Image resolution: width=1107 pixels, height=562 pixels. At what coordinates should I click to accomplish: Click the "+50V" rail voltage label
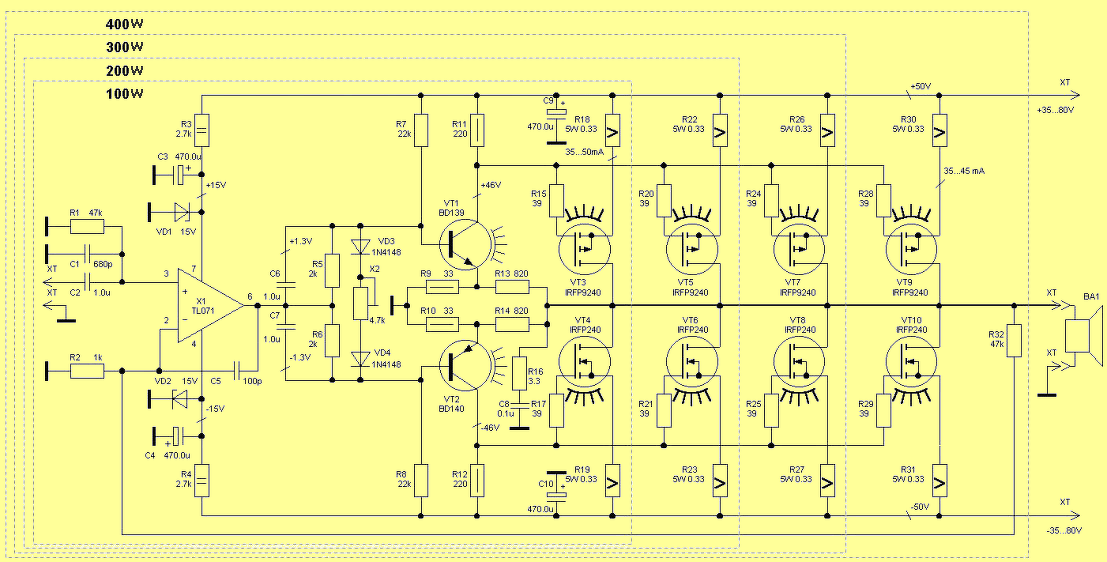[921, 86]
